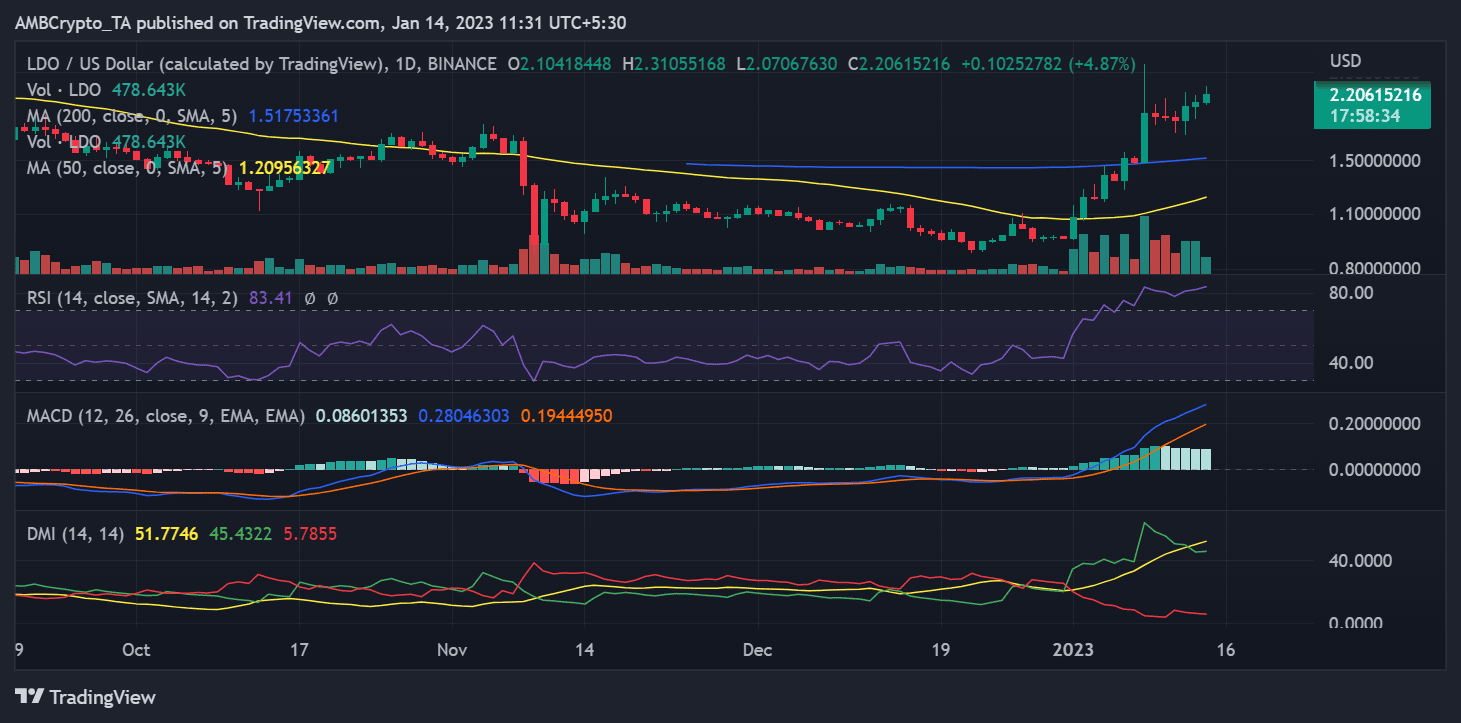Image resolution: width=1461 pixels, height=723 pixels.
Task: Click the Nov label on time axis
Action: [x=453, y=650]
